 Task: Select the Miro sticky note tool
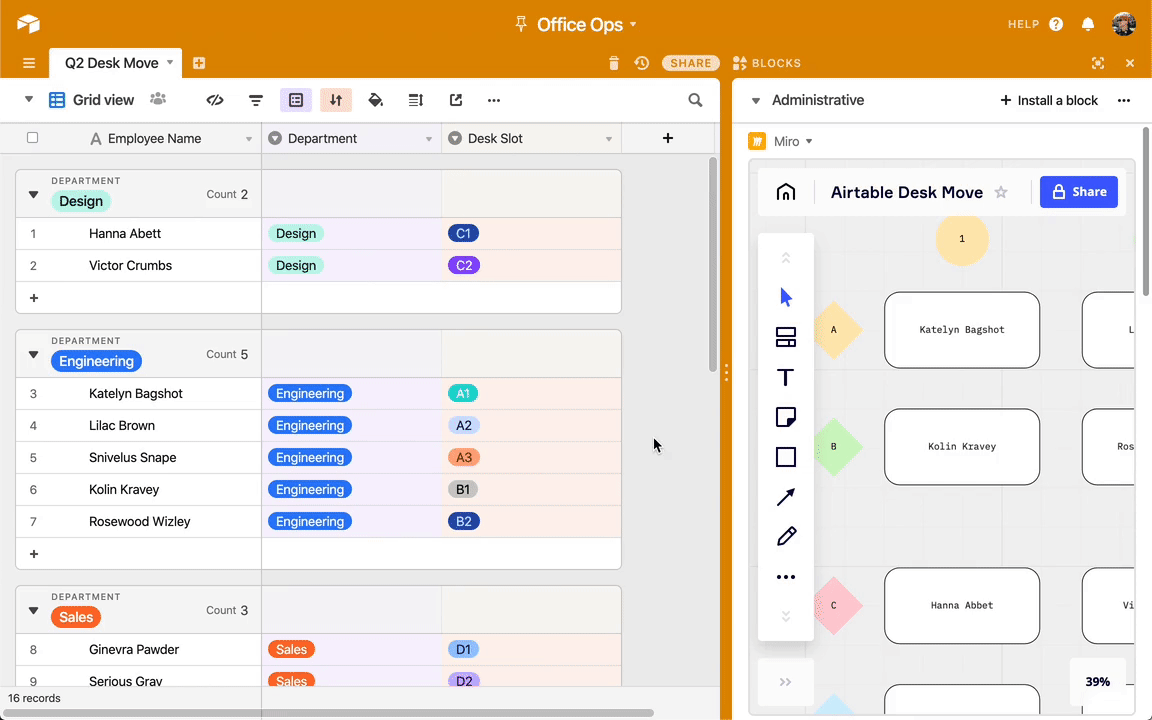tap(786, 417)
